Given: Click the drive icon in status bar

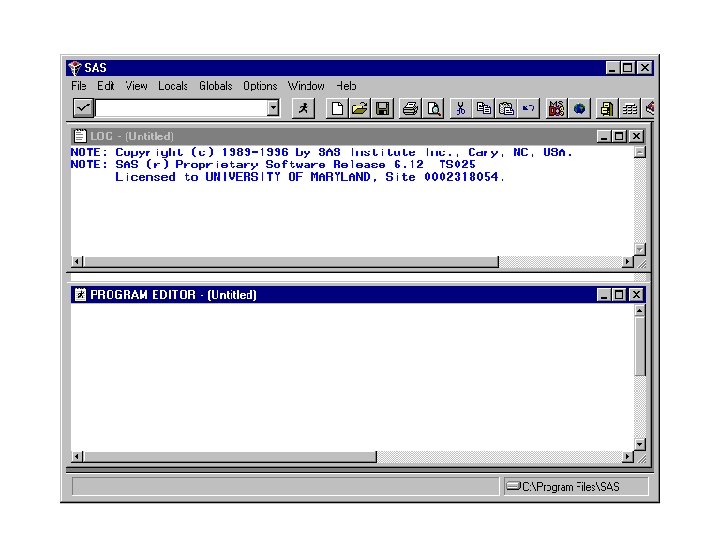Looking at the screenshot, I should click(x=513, y=486).
